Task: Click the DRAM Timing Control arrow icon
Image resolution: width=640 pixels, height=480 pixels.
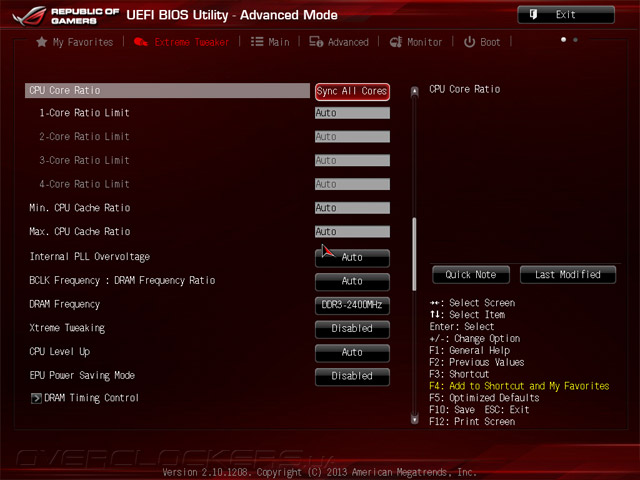Action: [36, 398]
